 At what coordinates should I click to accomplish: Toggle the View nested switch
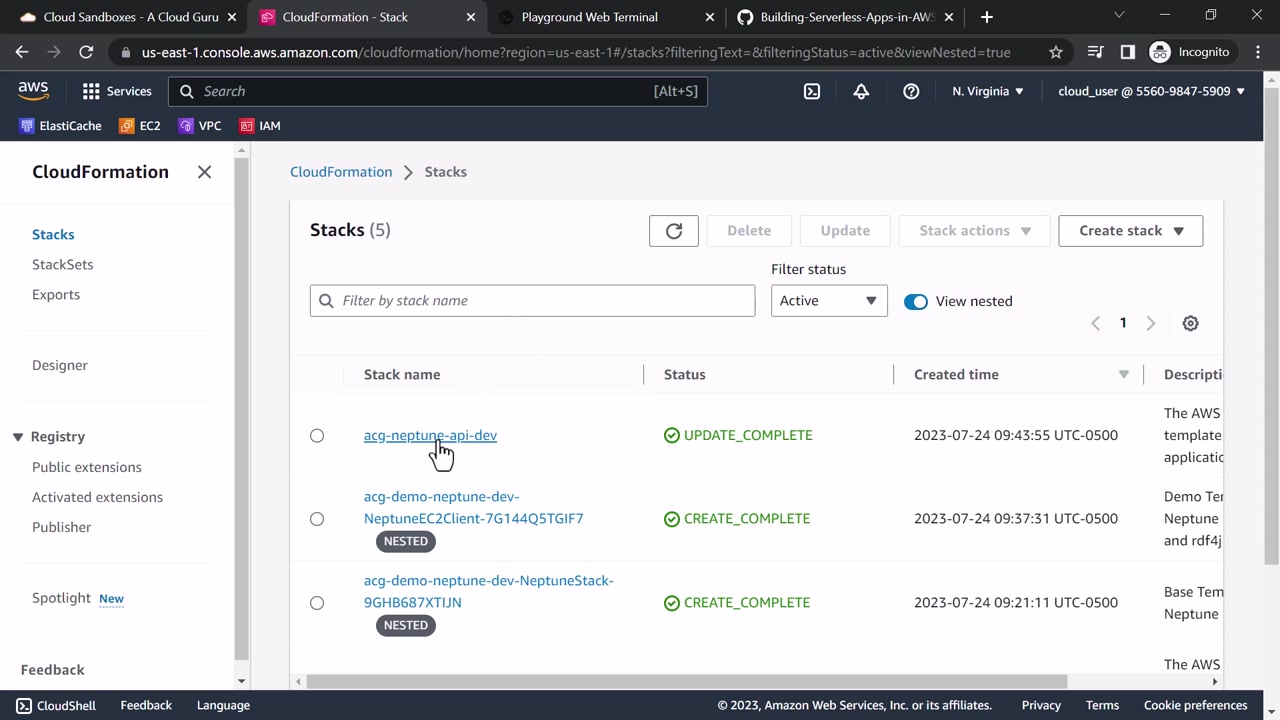click(x=915, y=301)
